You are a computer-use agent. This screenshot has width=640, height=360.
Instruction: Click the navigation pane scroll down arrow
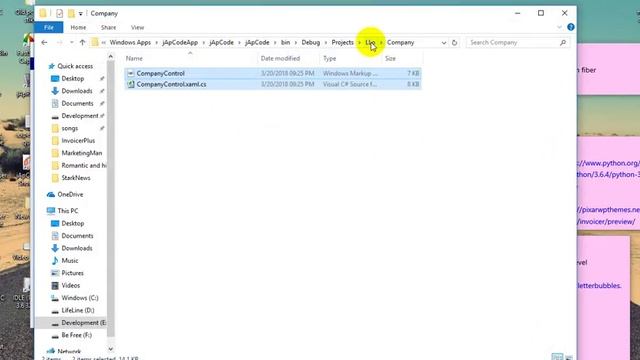click(x=111, y=349)
